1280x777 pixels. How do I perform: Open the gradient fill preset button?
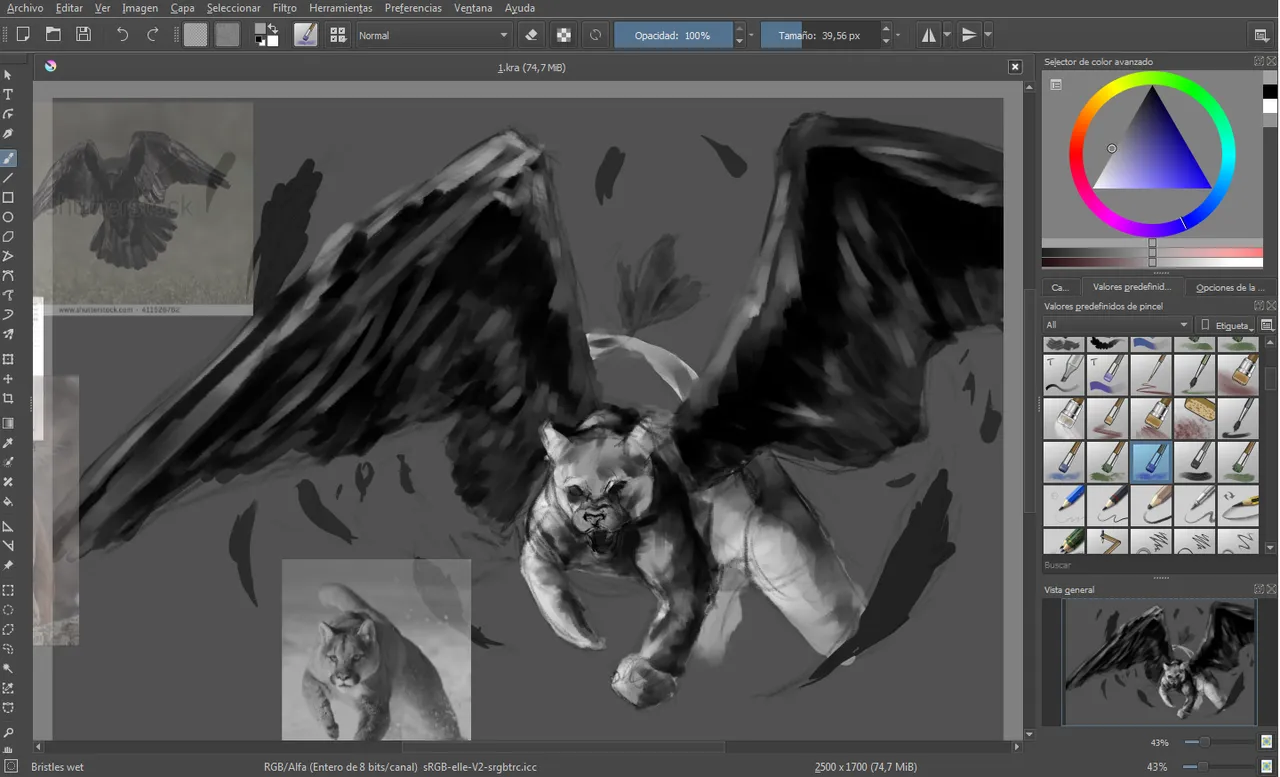(x=196, y=35)
